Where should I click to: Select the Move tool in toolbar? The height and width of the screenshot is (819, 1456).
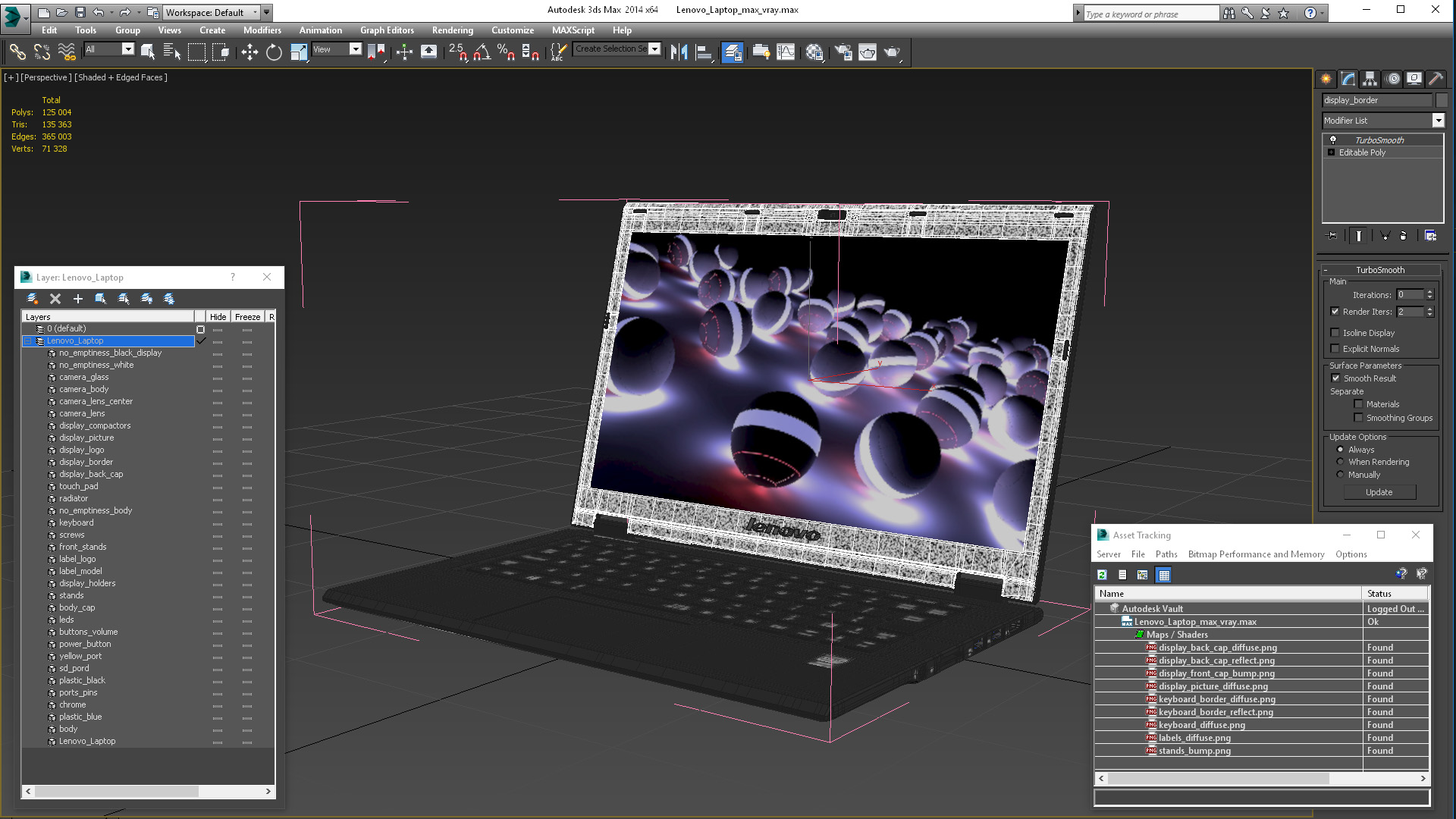tap(249, 52)
